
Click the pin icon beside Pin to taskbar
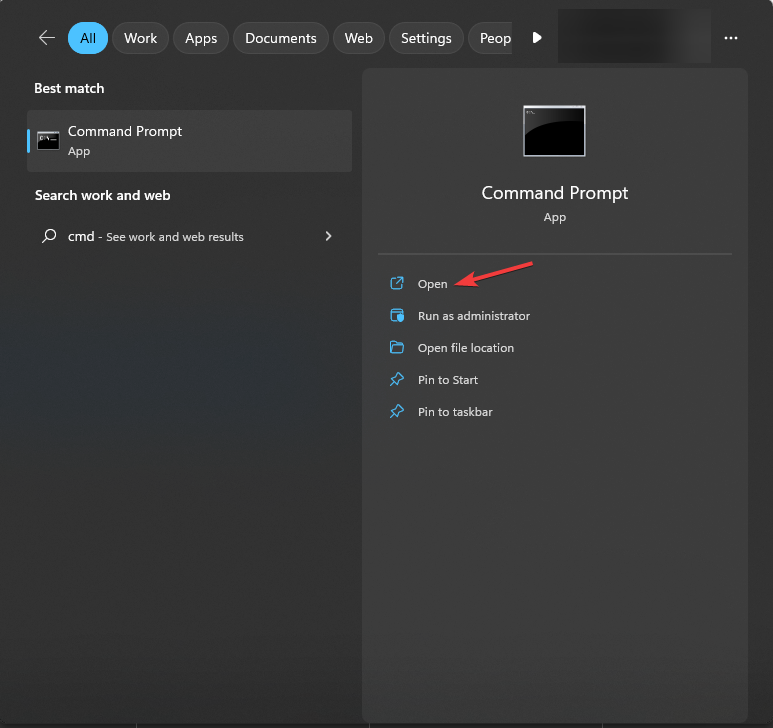click(397, 412)
